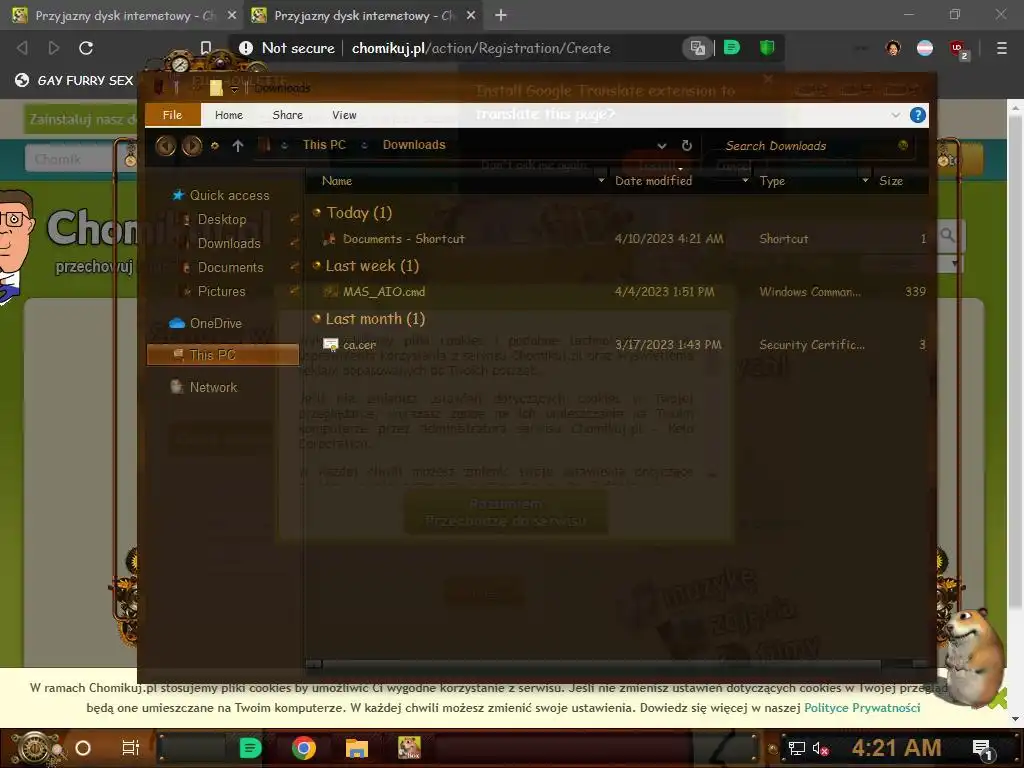Image resolution: width=1024 pixels, height=768 pixels.
Task: Open the Date modified column filter dropdown
Action: tap(745, 181)
